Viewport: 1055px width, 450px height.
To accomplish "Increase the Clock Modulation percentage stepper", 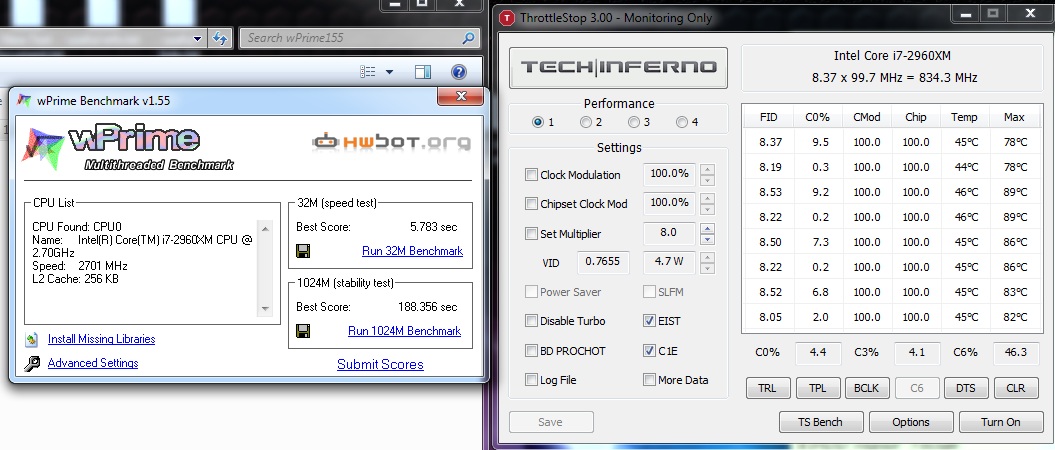I will point(707,170).
